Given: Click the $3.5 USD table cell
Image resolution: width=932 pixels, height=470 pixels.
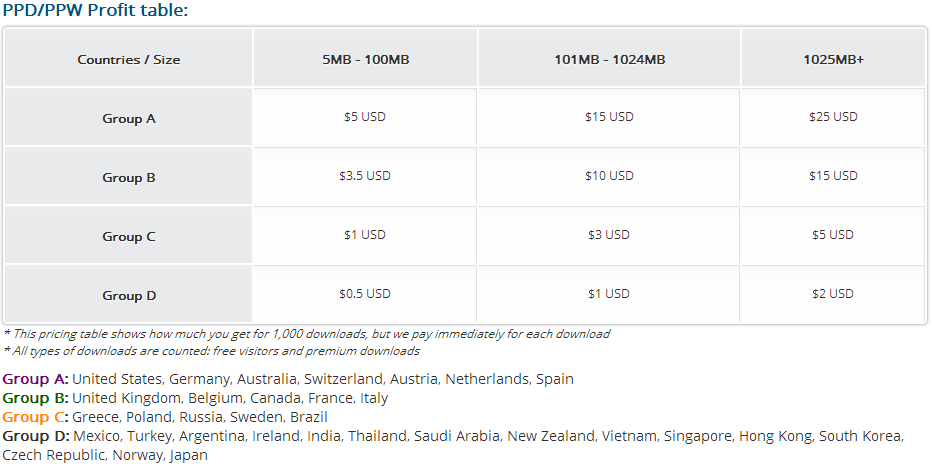Looking at the screenshot, I should coord(365,176).
